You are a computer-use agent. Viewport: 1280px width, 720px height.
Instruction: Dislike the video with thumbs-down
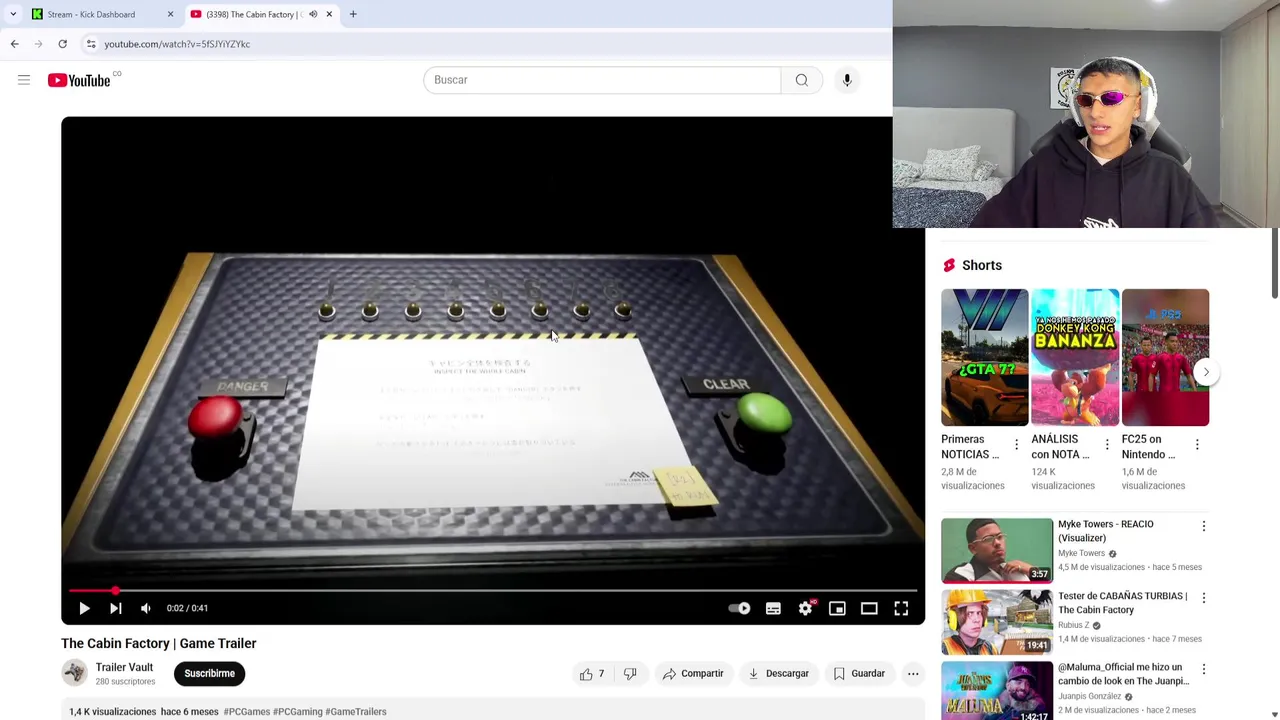pos(630,673)
